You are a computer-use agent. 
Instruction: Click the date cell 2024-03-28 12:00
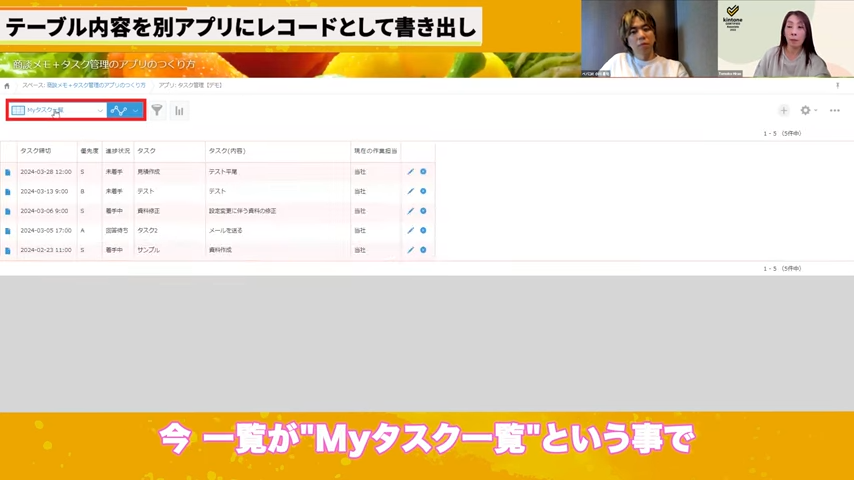coord(46,172)
